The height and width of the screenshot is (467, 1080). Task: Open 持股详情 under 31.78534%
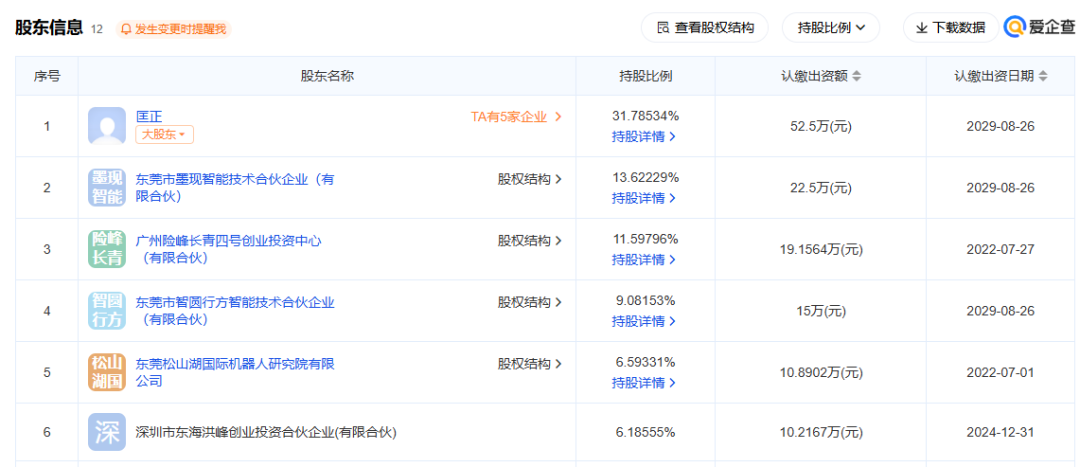[x=644, y=136]
